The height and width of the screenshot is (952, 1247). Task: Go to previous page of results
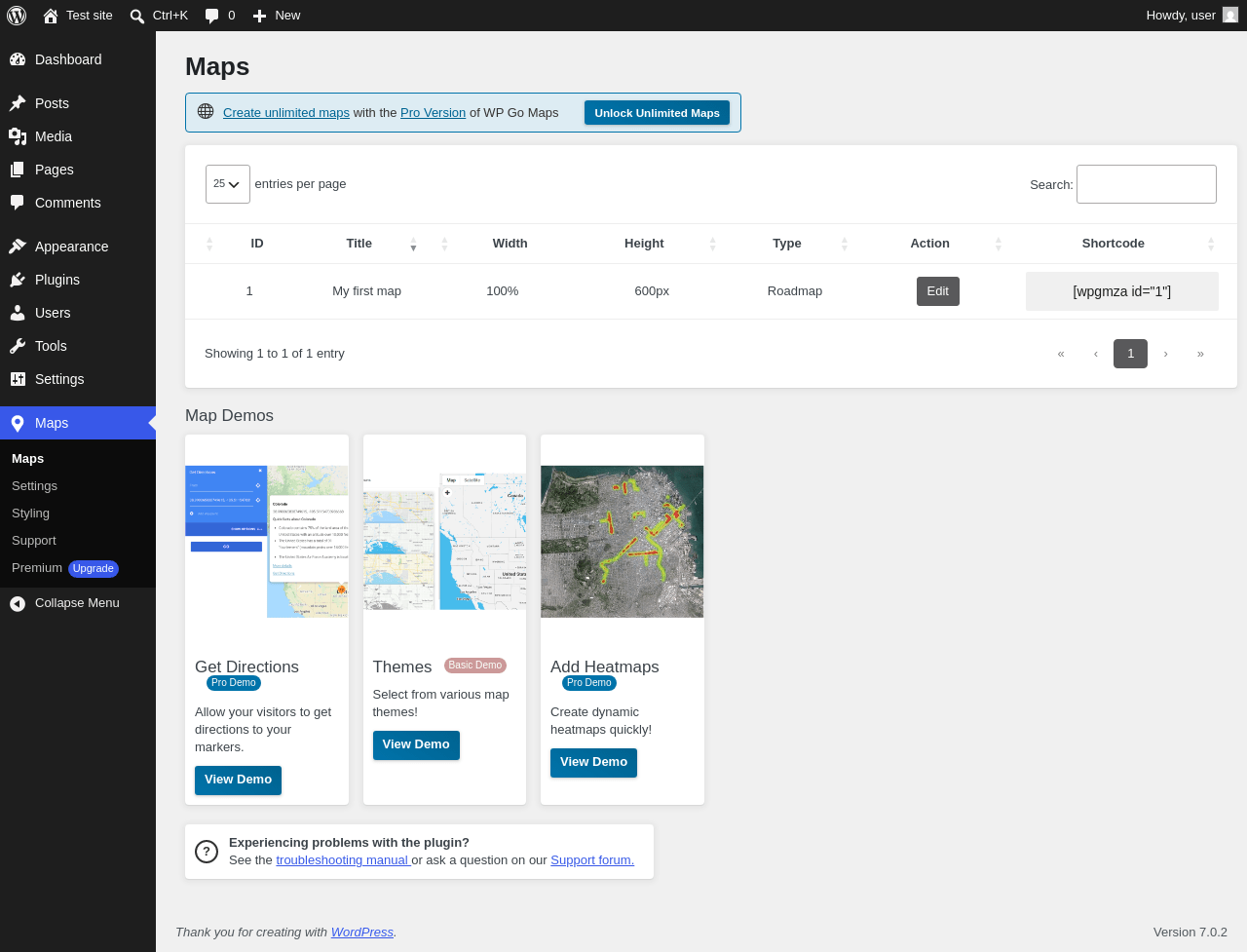1096,354
